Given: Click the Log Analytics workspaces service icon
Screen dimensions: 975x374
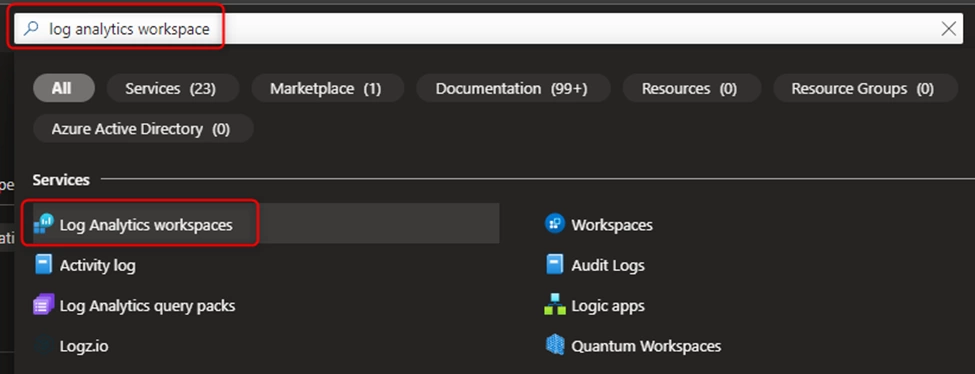Looking at the screenshot, I should [x=44, y=224].
